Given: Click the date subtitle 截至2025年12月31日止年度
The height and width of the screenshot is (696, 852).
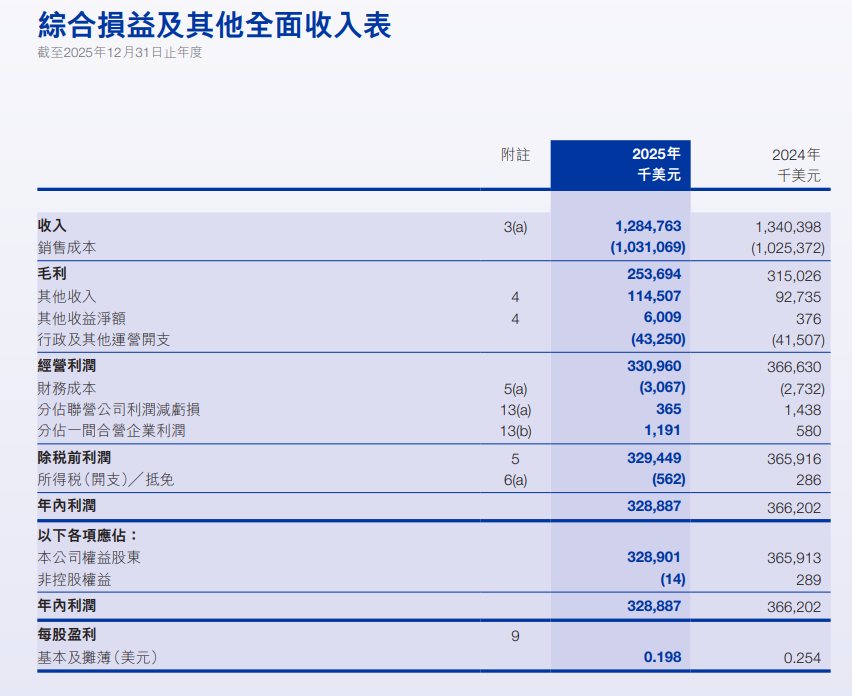Looking at the screenshot, I should pyautogui.click(x=119, y=52).
